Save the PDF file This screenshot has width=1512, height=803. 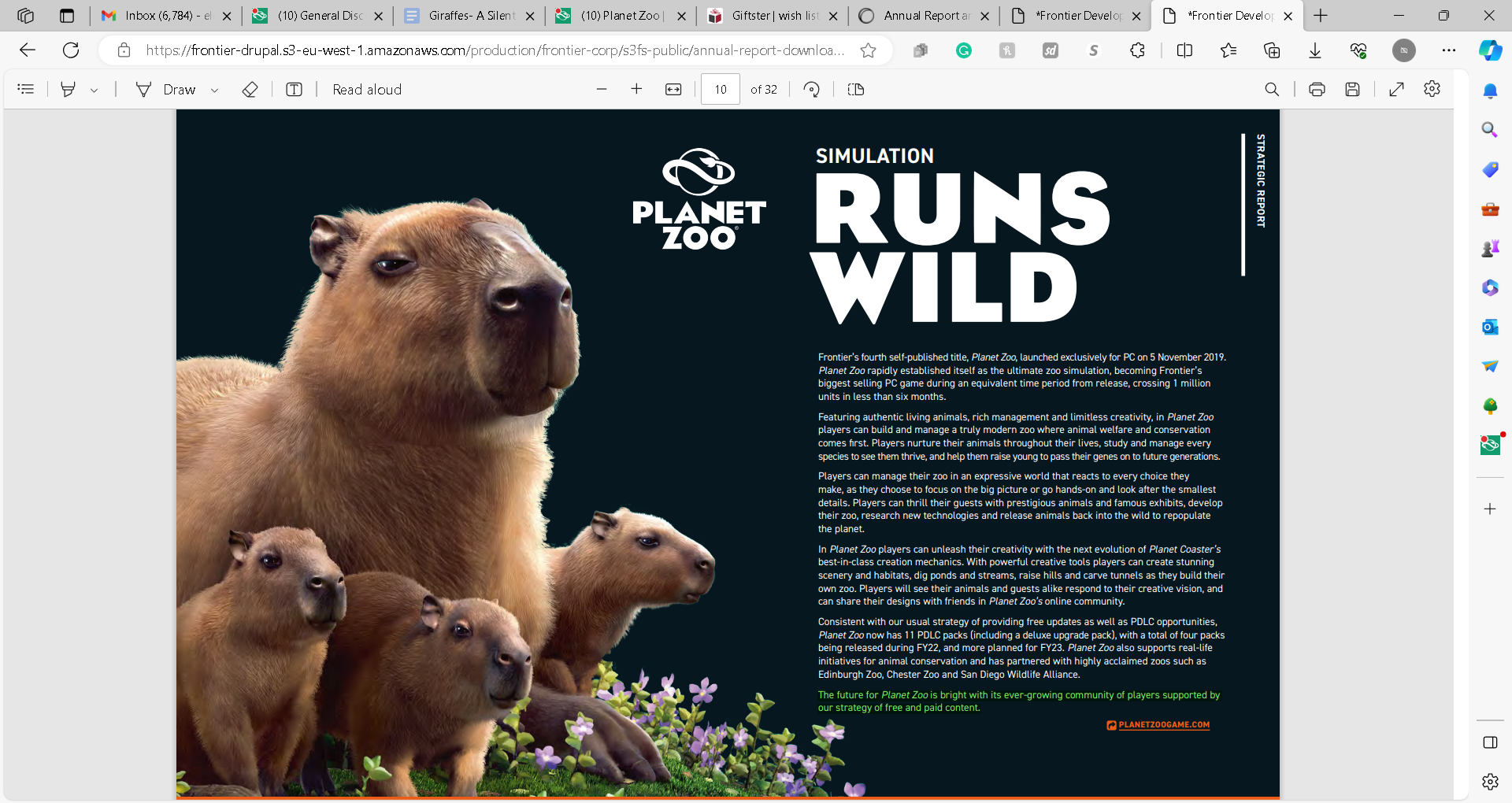[x=1353, y=90]
